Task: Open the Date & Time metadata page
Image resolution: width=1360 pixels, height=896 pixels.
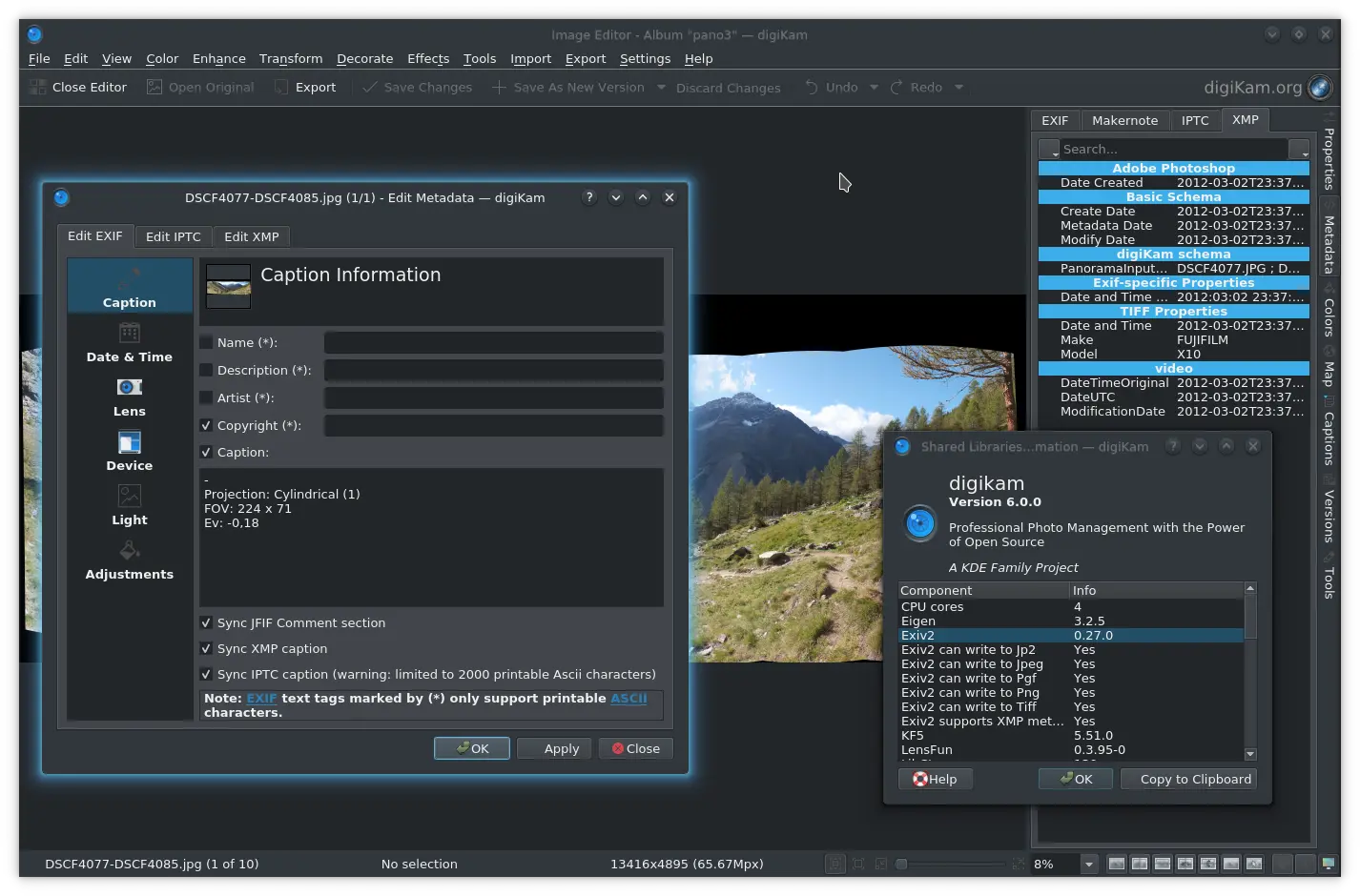Action: pyautogui.click(x=129, y=345)
